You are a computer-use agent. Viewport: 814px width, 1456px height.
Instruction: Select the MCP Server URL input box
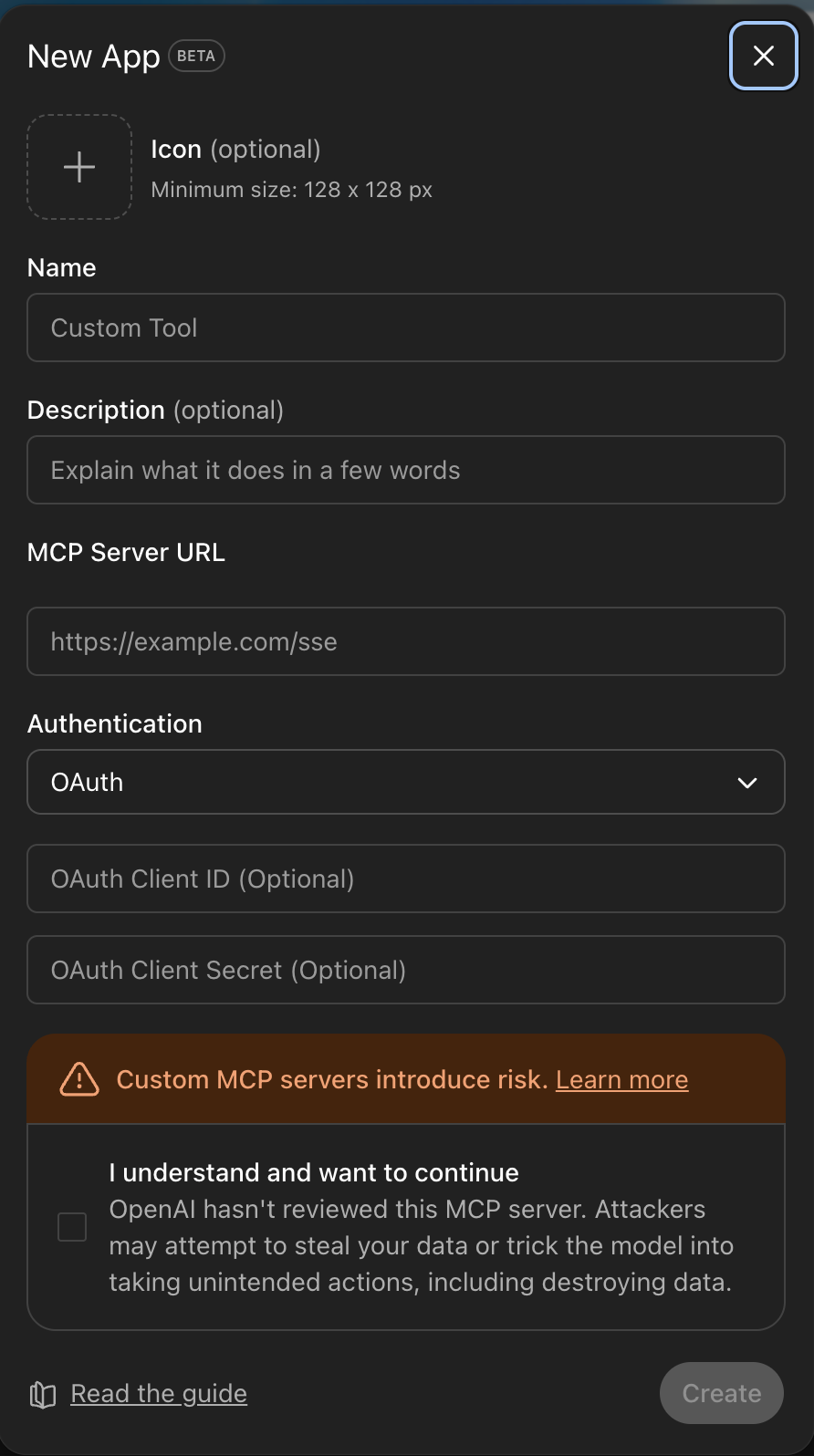(x=405, y=641)
